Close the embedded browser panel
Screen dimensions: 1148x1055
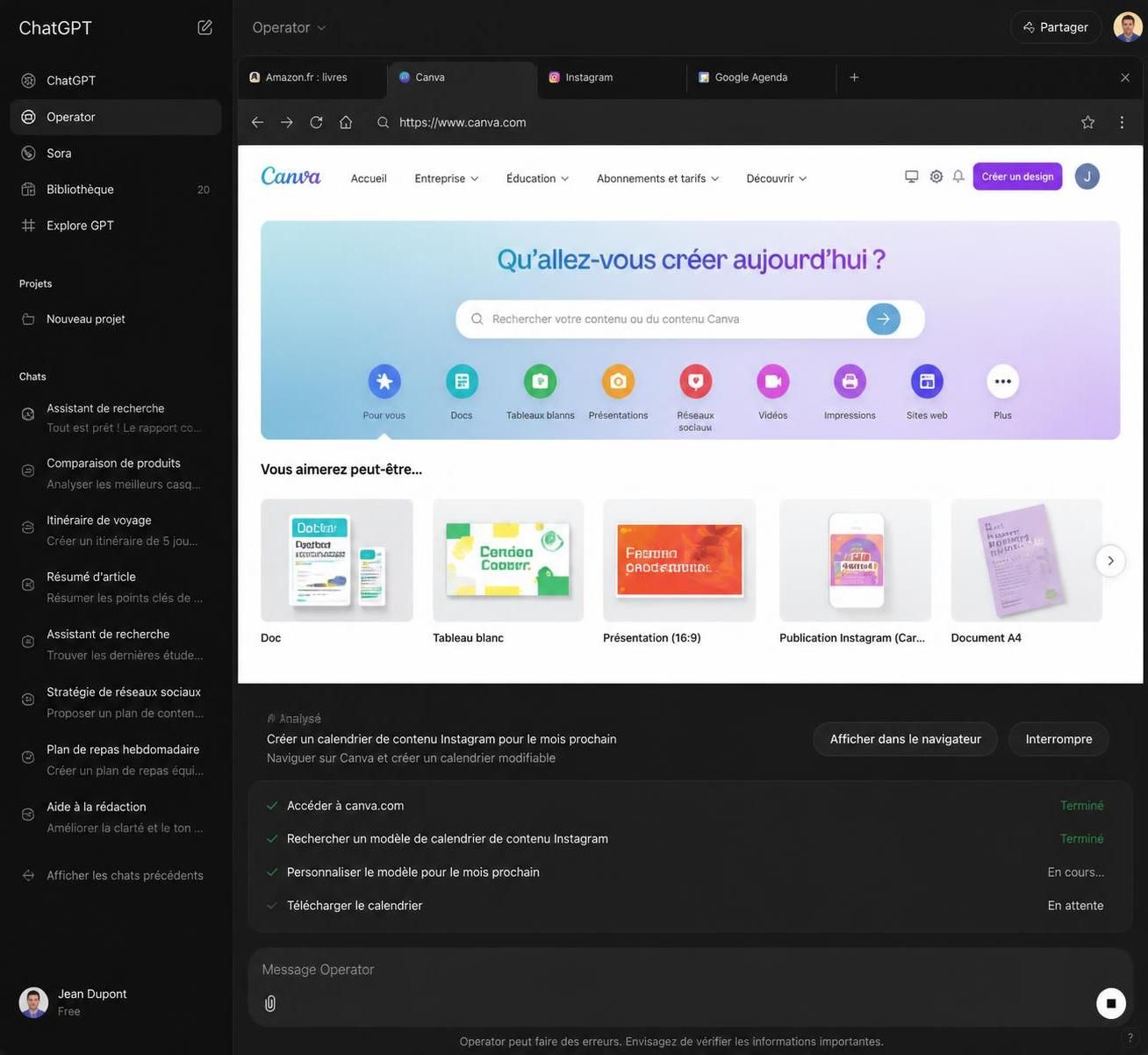pos(1125,77)
